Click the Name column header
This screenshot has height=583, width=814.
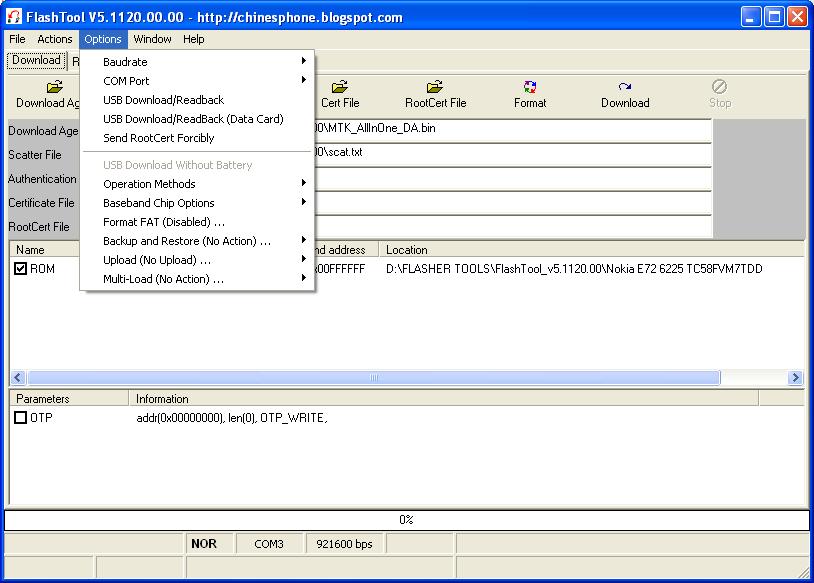(45, 250)
